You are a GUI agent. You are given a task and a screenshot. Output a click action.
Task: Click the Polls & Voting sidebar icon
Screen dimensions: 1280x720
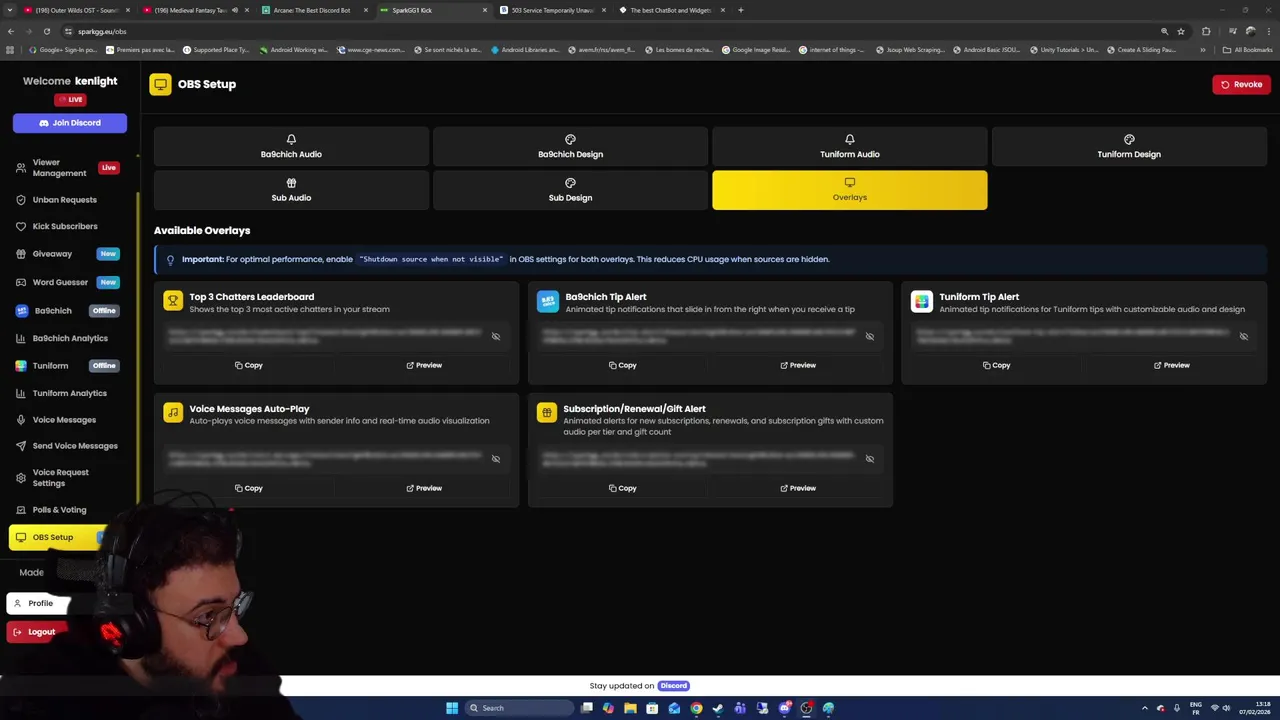coord(20,510)
